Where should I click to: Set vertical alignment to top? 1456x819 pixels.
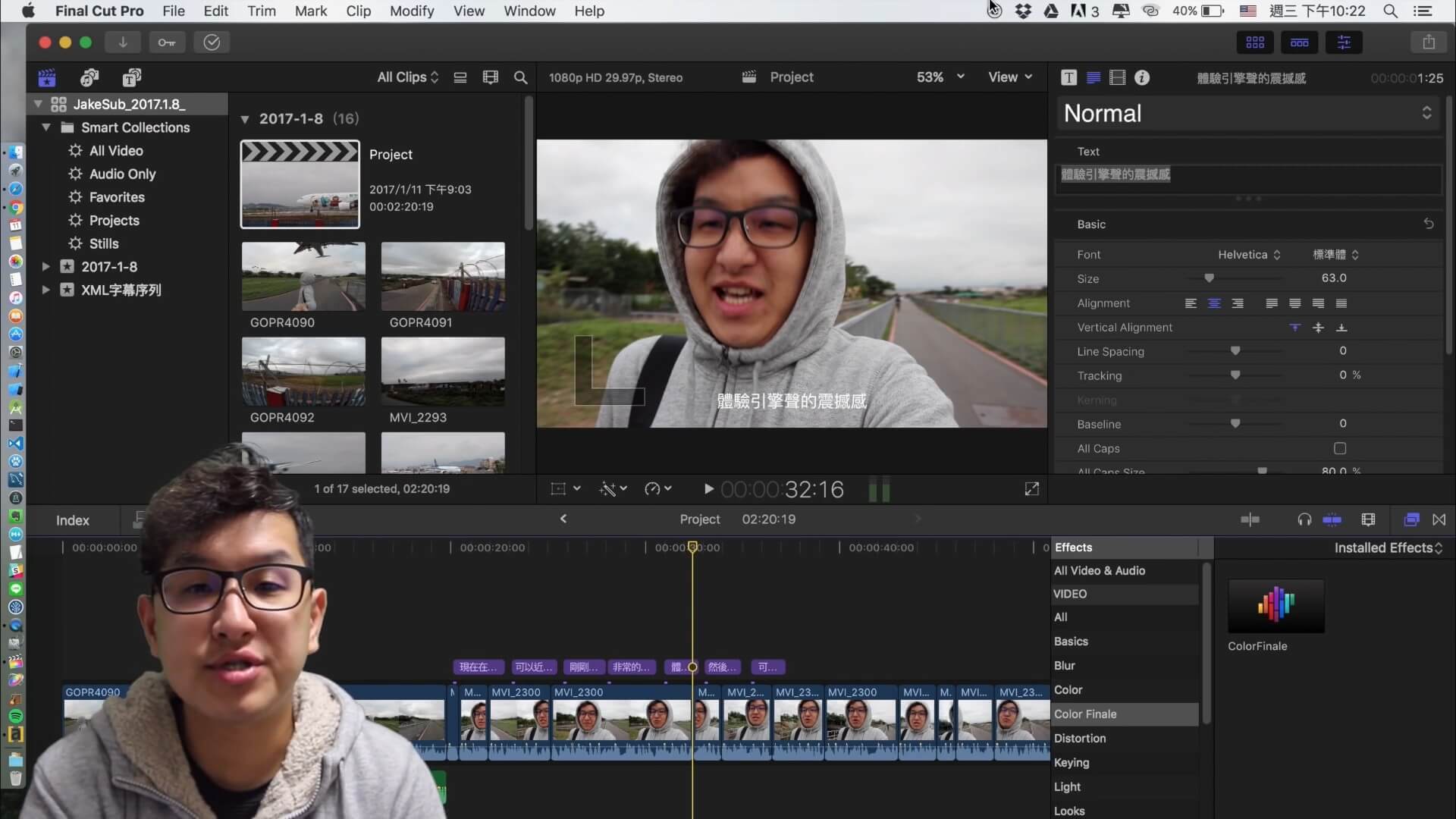click(1294, 328)
